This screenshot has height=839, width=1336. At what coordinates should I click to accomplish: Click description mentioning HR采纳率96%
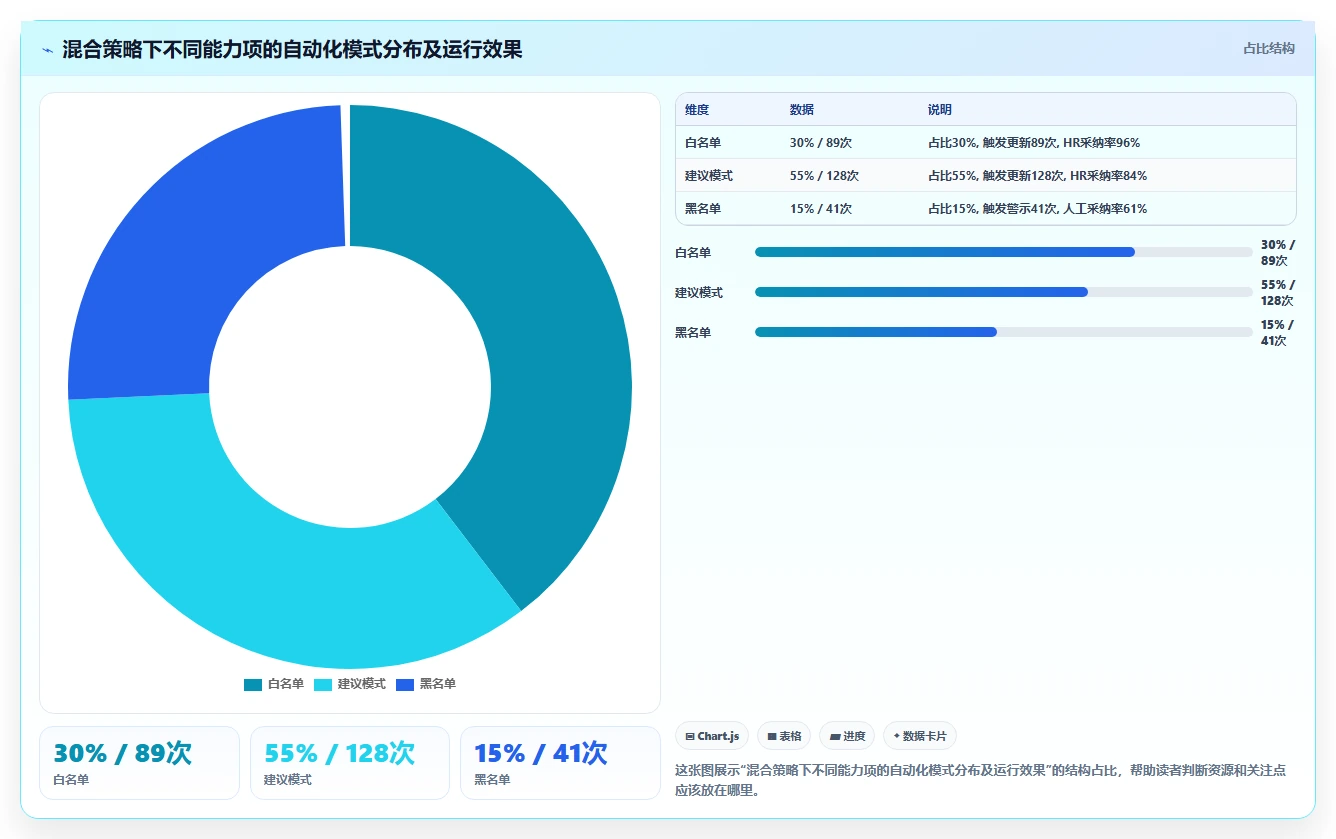(x=1034, y=143)
